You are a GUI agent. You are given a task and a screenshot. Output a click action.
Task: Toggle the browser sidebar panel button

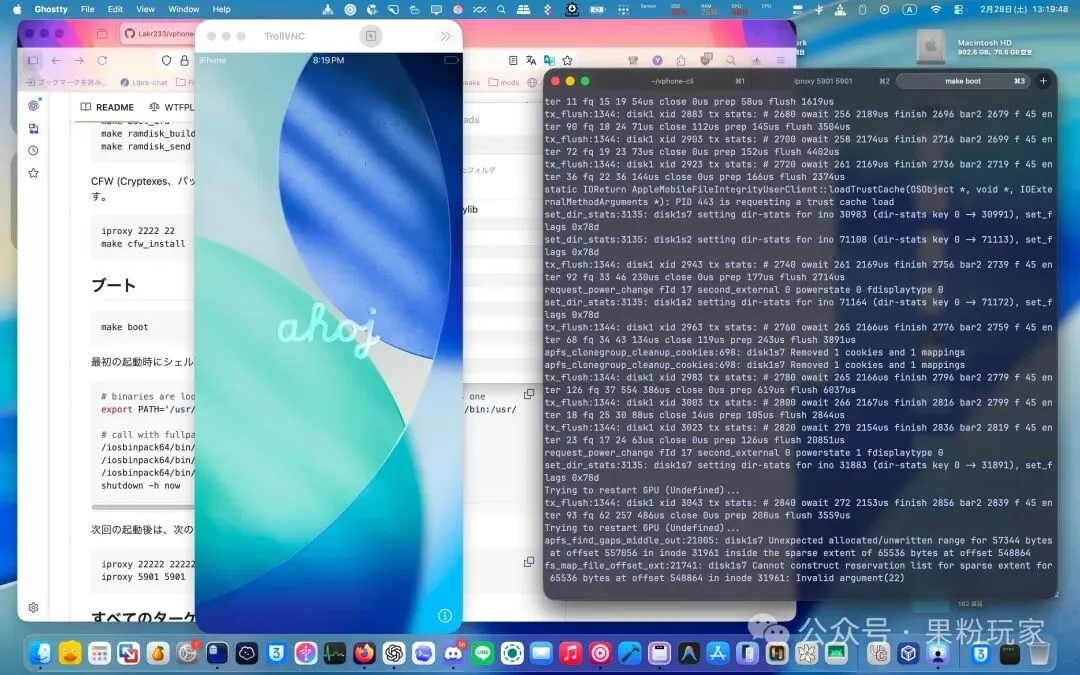[x=32, y=61]
